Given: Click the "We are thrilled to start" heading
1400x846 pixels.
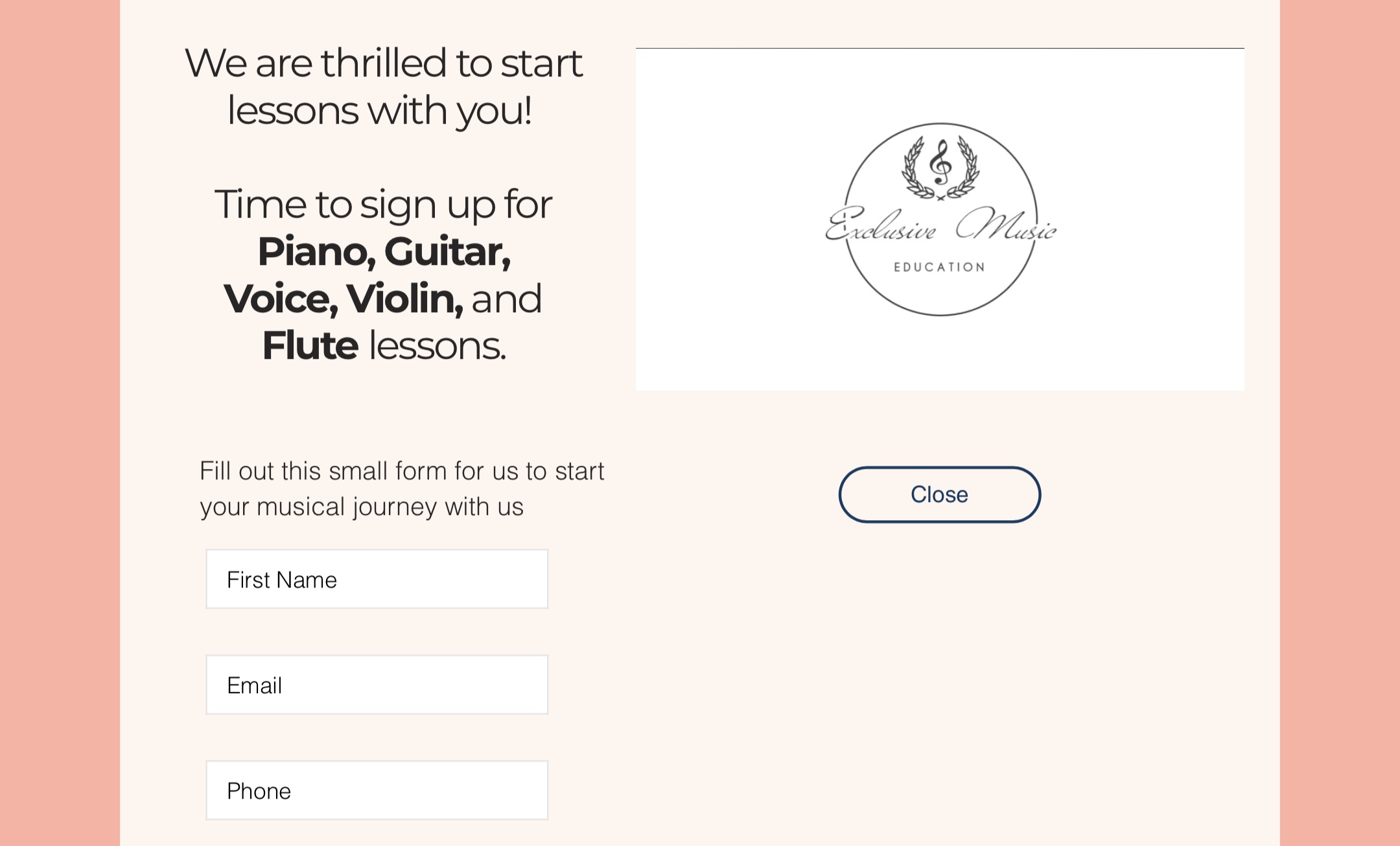Looking at the screenshot, I should (x=384, y=63).
